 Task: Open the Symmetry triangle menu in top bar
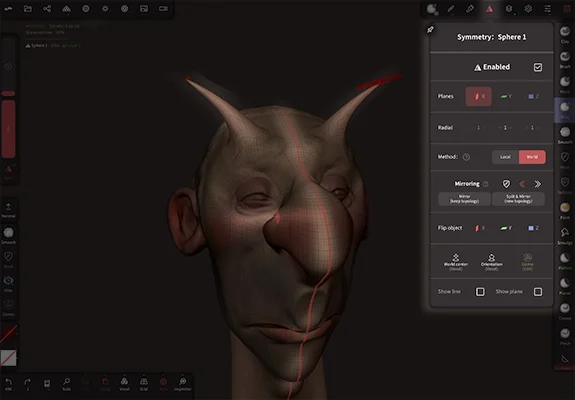tap(490, 9)
